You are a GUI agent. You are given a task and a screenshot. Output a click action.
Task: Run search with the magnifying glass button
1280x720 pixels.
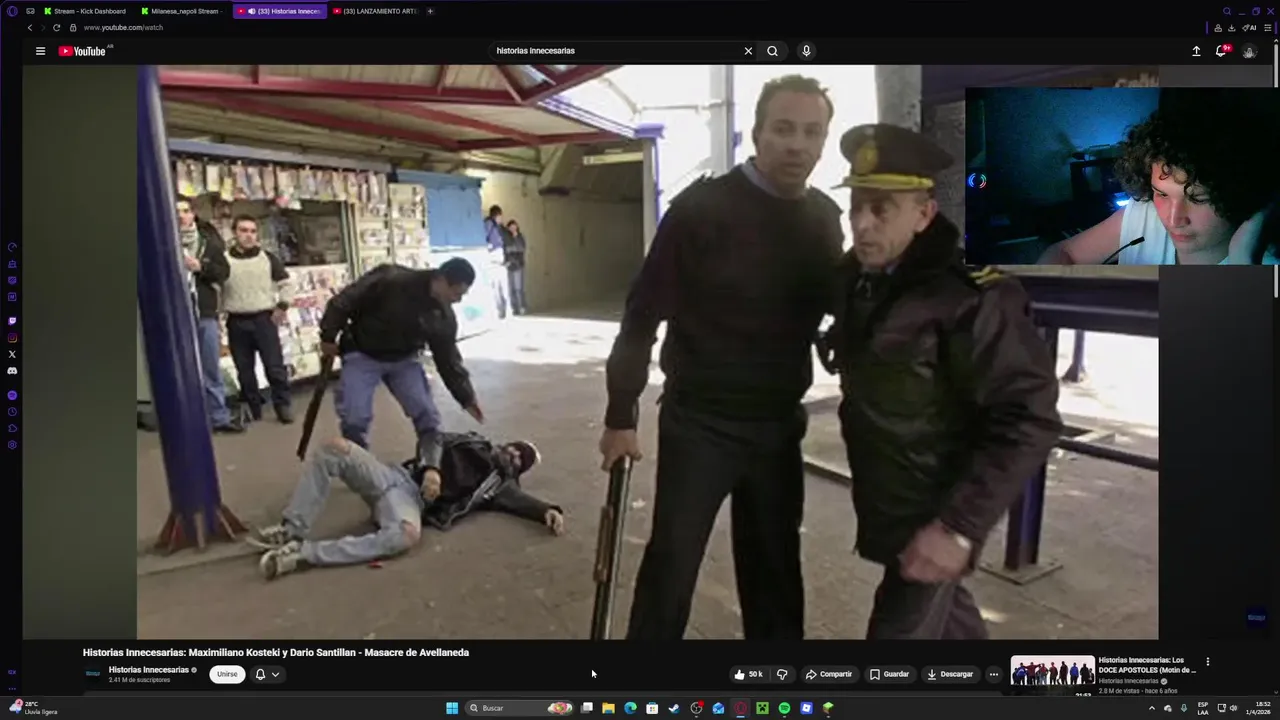(773, 51)
